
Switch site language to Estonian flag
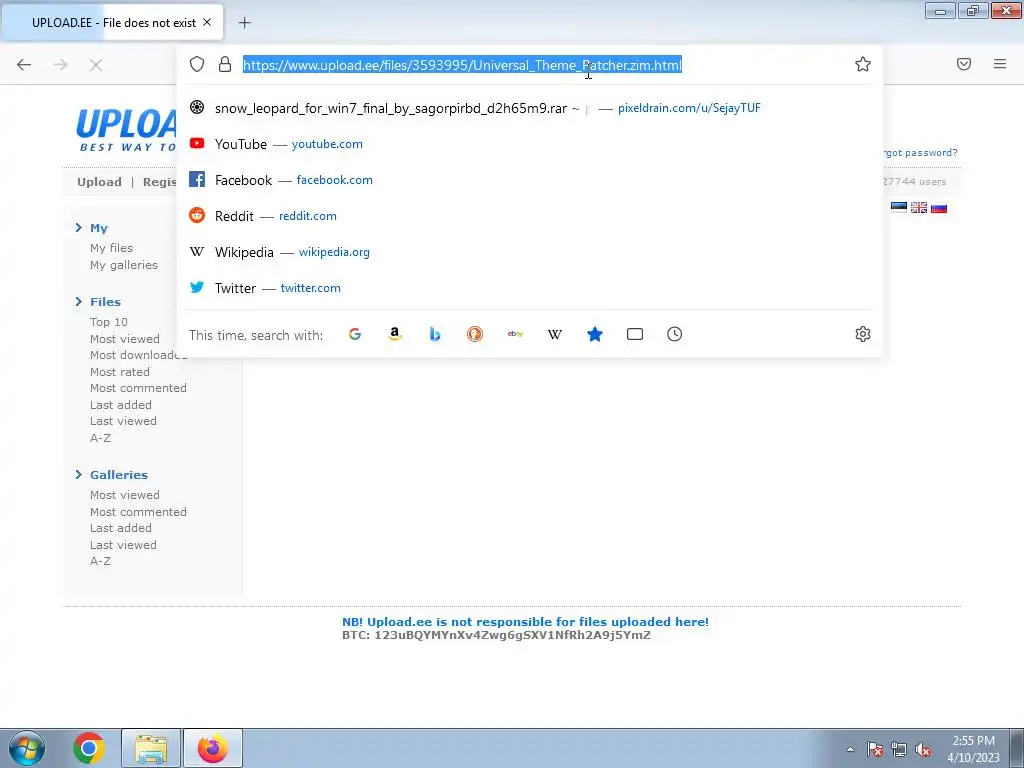(x=899, y=208)
